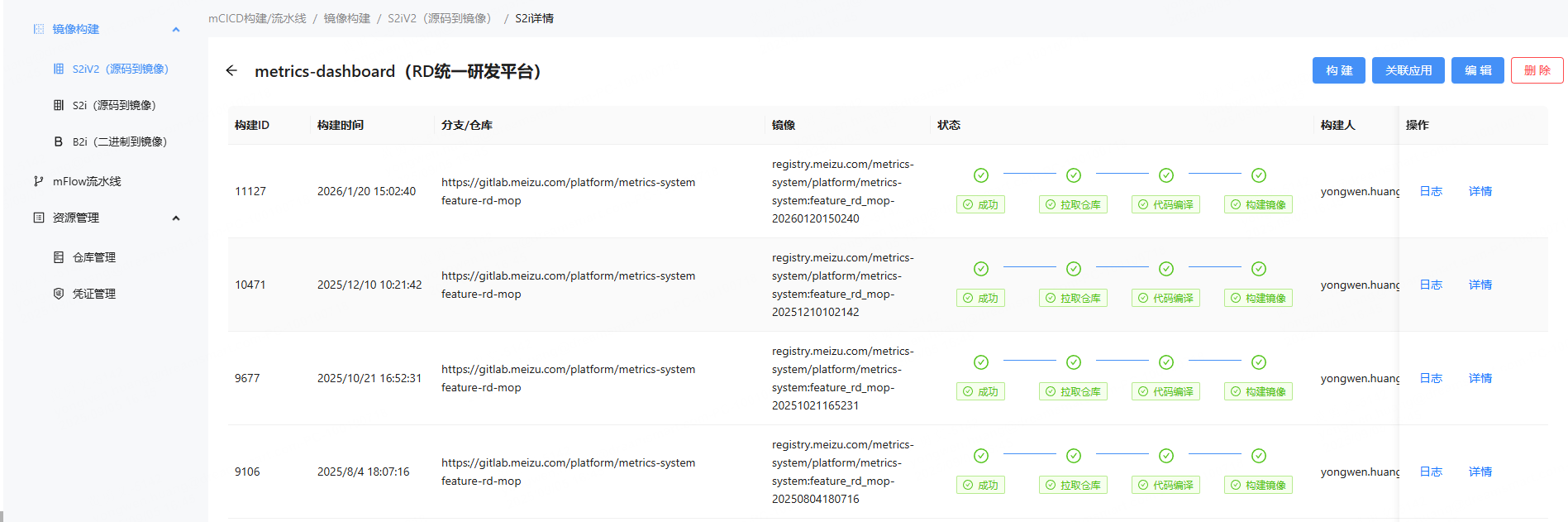
Task: Collapse the 镜像构建 menu chevron
Action: 176,30
